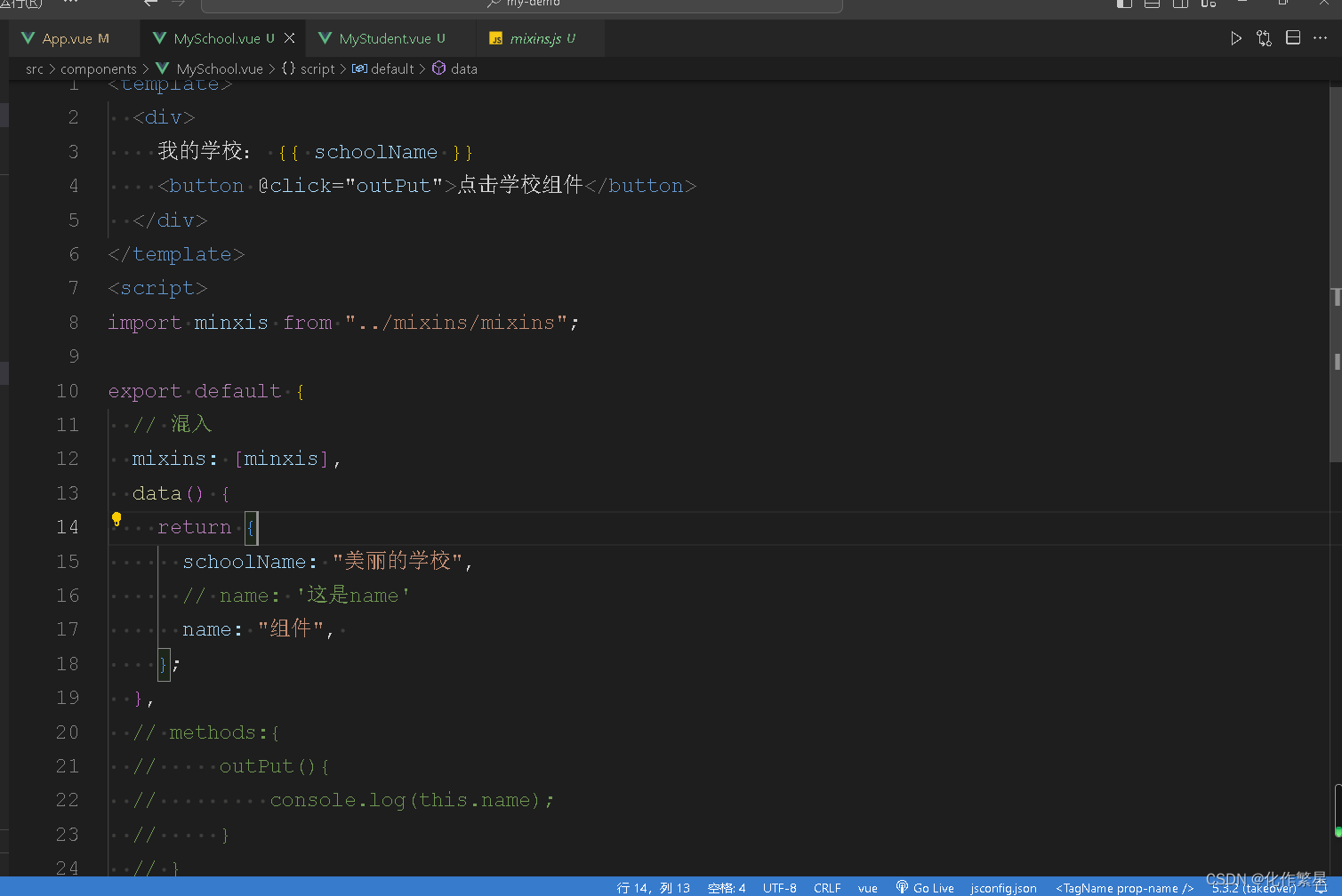Open changes via the compare icon
This screenshot has width=1342, height=896.
(1264, 38)
